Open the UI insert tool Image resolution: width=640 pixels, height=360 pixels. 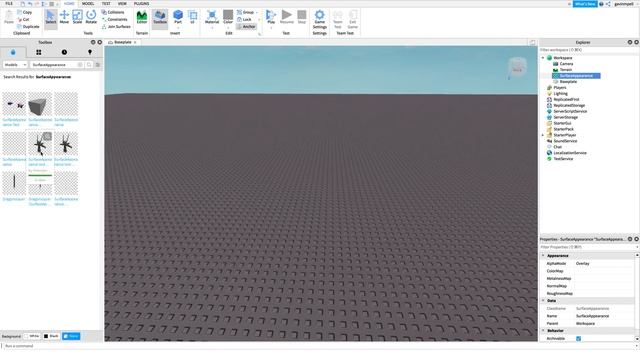click(192, 18)
